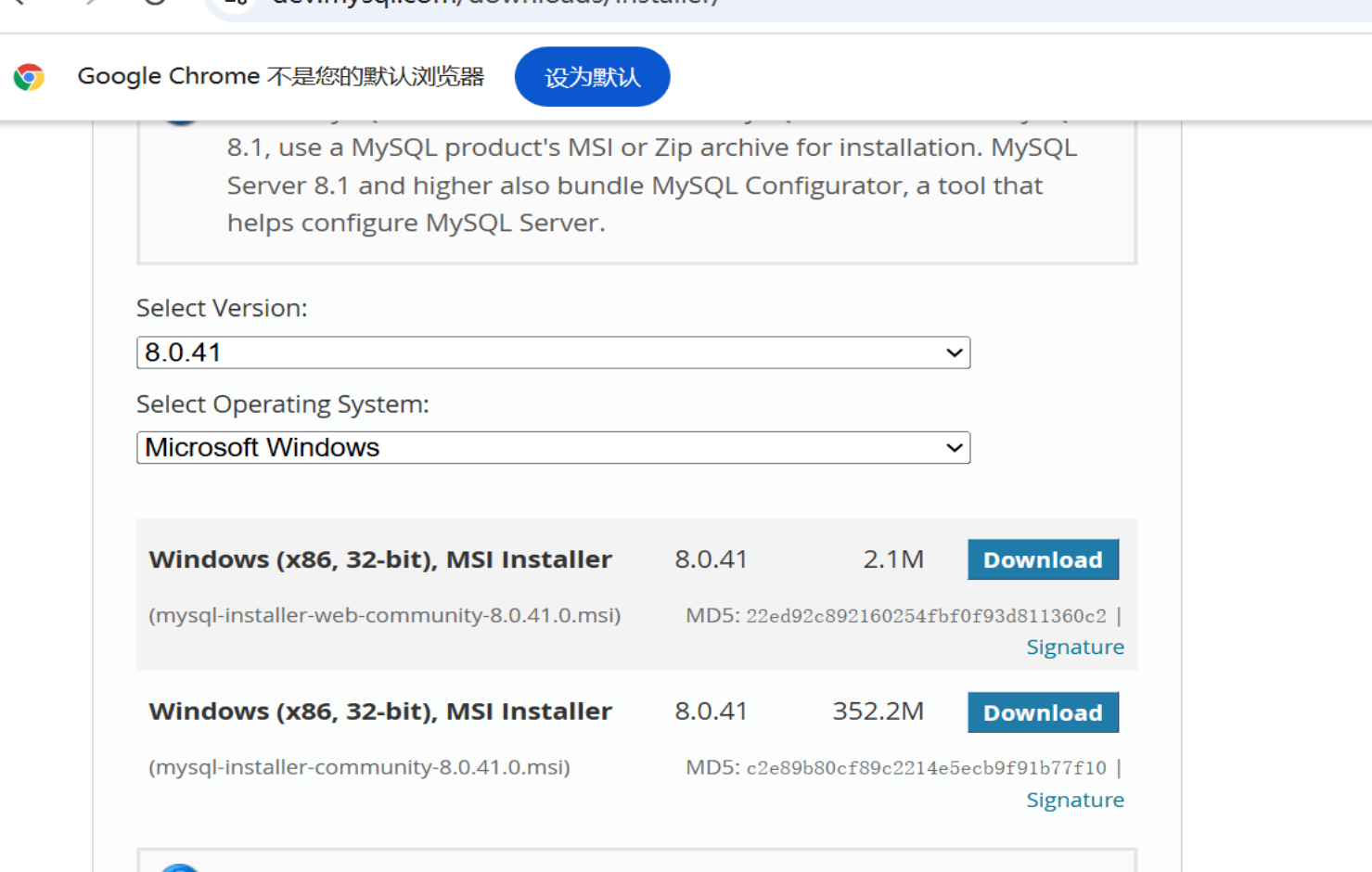Click the 352.2M file size text
The height and width of the screenshot is (872, 1372).
point(878,712)
